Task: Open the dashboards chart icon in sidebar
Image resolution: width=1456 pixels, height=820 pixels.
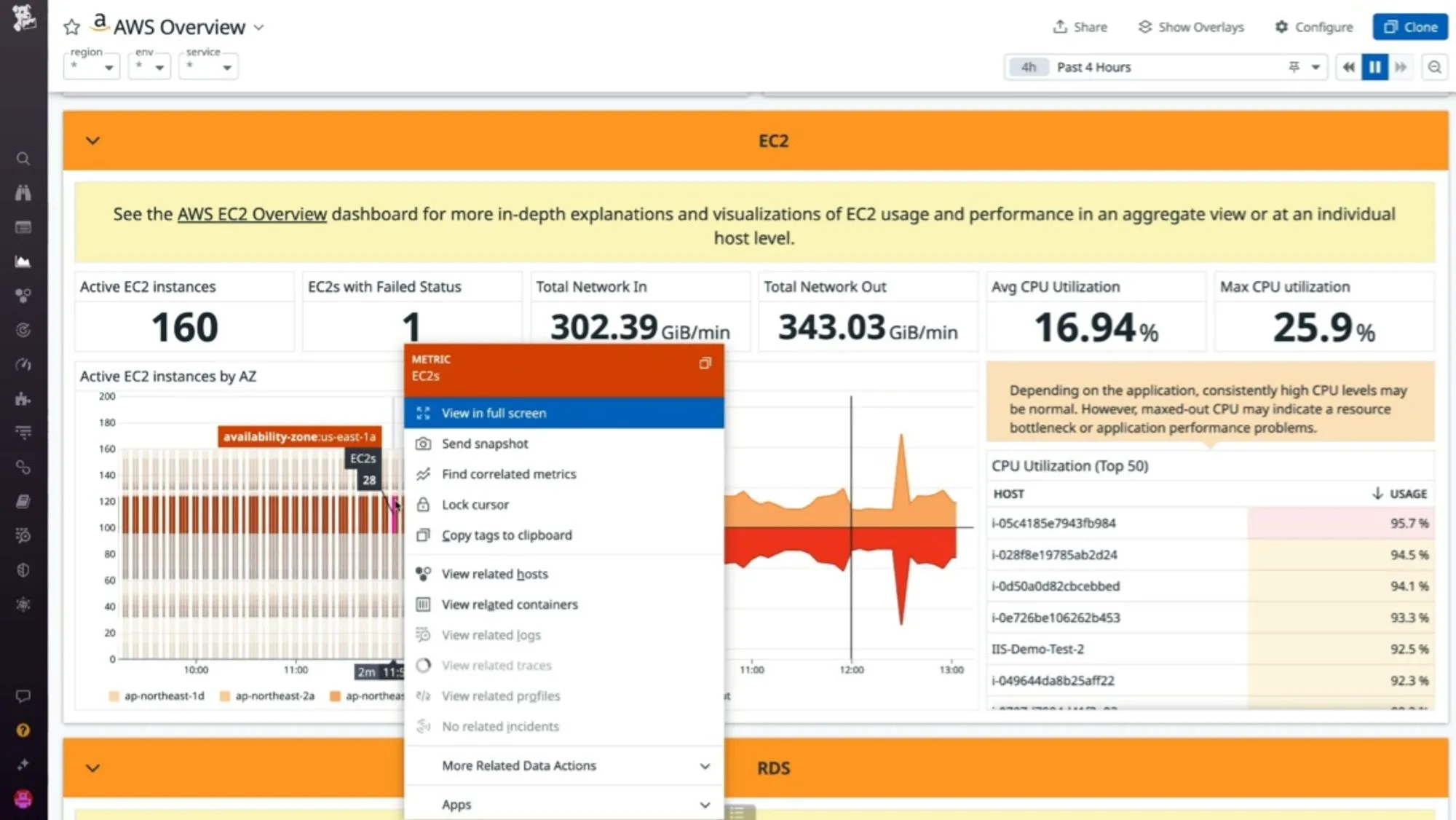Action: tap(23, 261)
